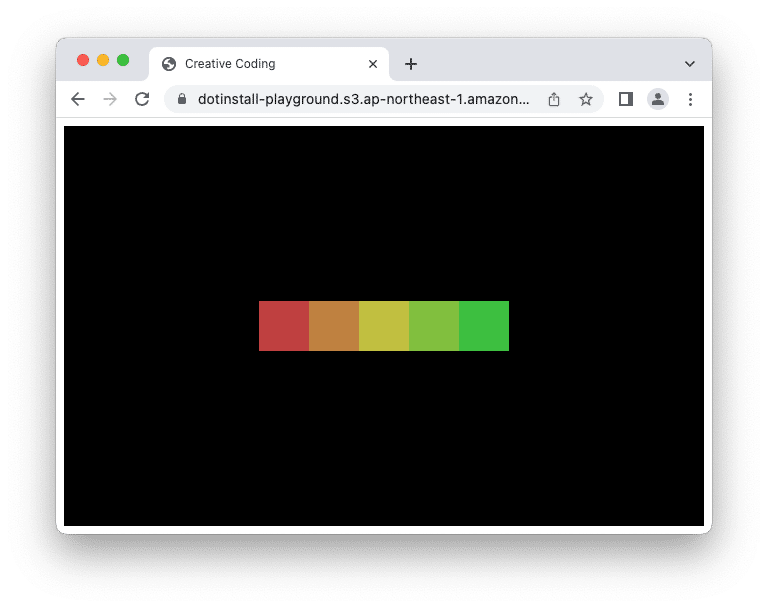This screenshot has height=608, width=768.
Task: Click the orange-brown square
Action: click(x=334, y=326)
